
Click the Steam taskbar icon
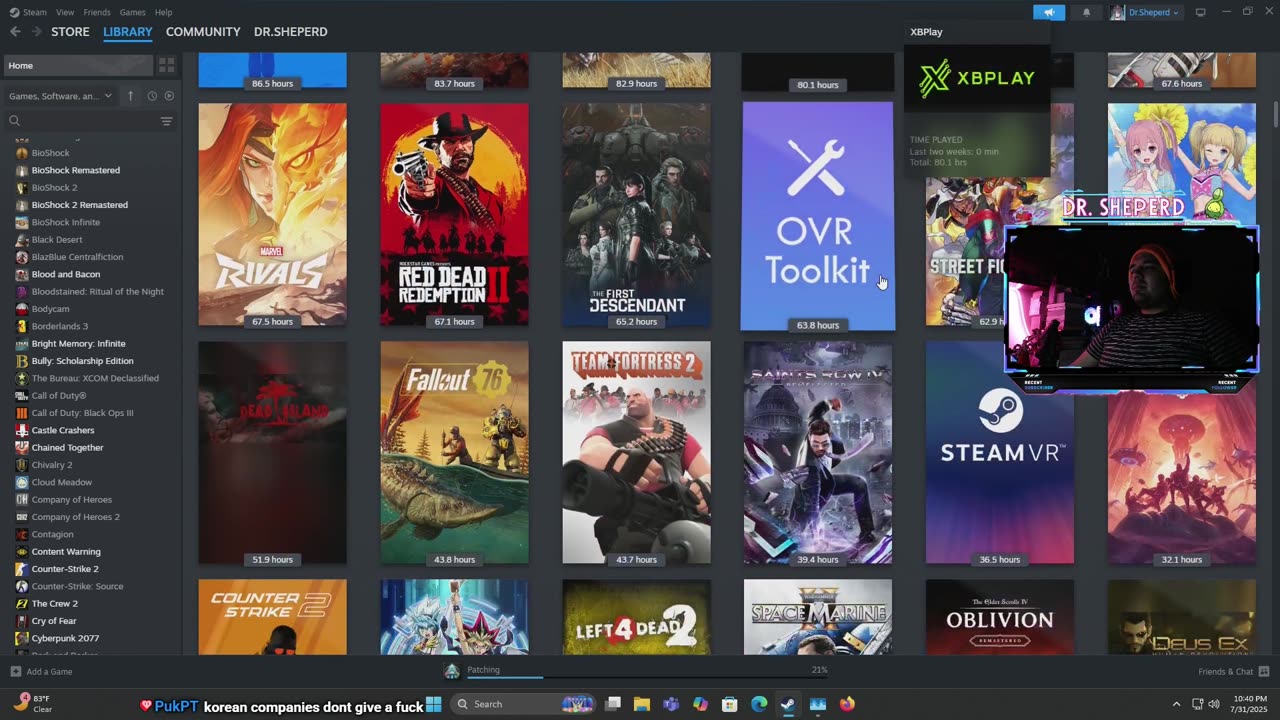click(x=788, y=704)
